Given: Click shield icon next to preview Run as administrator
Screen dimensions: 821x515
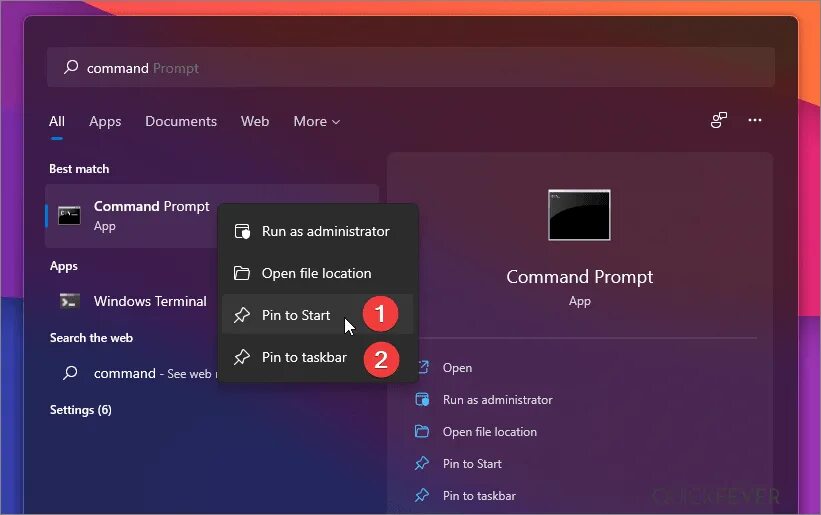Looking at the screenshot, I should coord(422,400).
